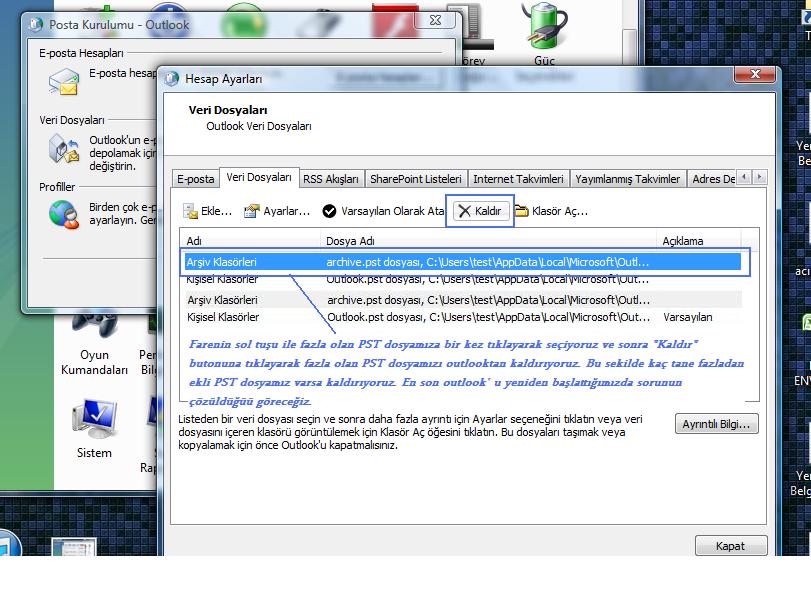Click the Dosya Adı column header
This screenshot has height=604, width=811.
pyautogui.click(x=488, y=241)
